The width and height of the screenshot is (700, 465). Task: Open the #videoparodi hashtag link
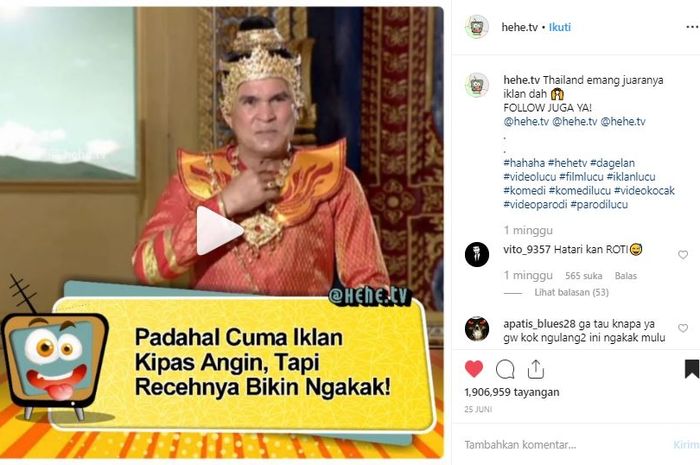(535, 204)
